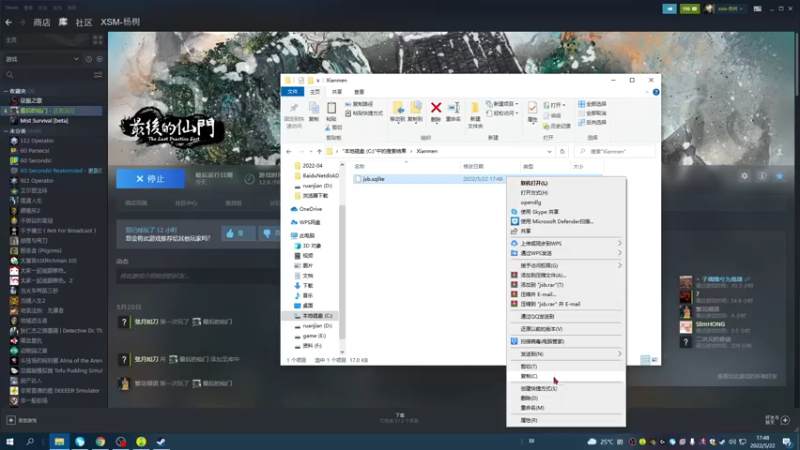Screen dimensions: 800x450
Task: Click the Steam game info icon
Action: [762, 176]
